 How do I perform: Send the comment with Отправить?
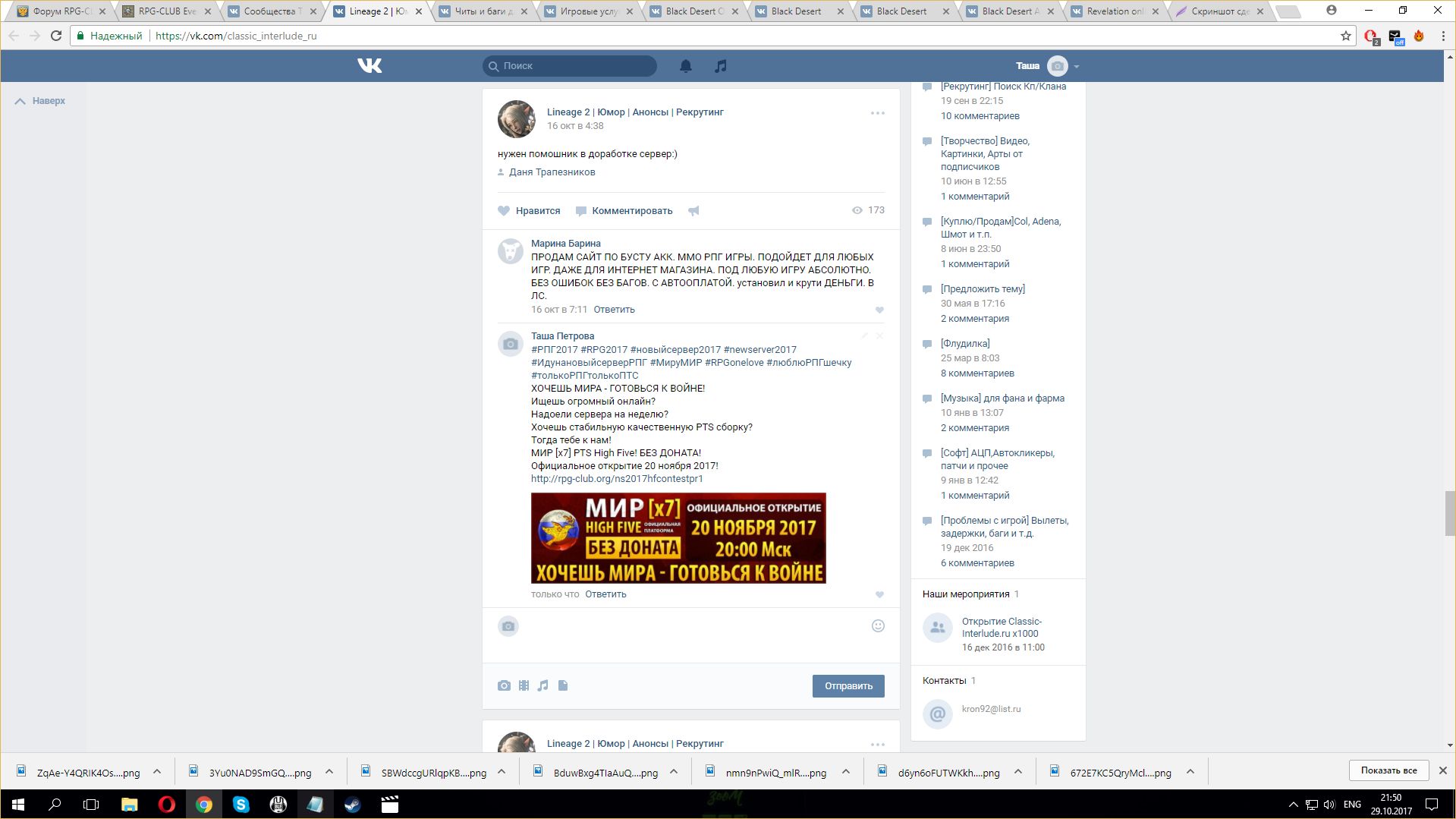coord(848,686)
